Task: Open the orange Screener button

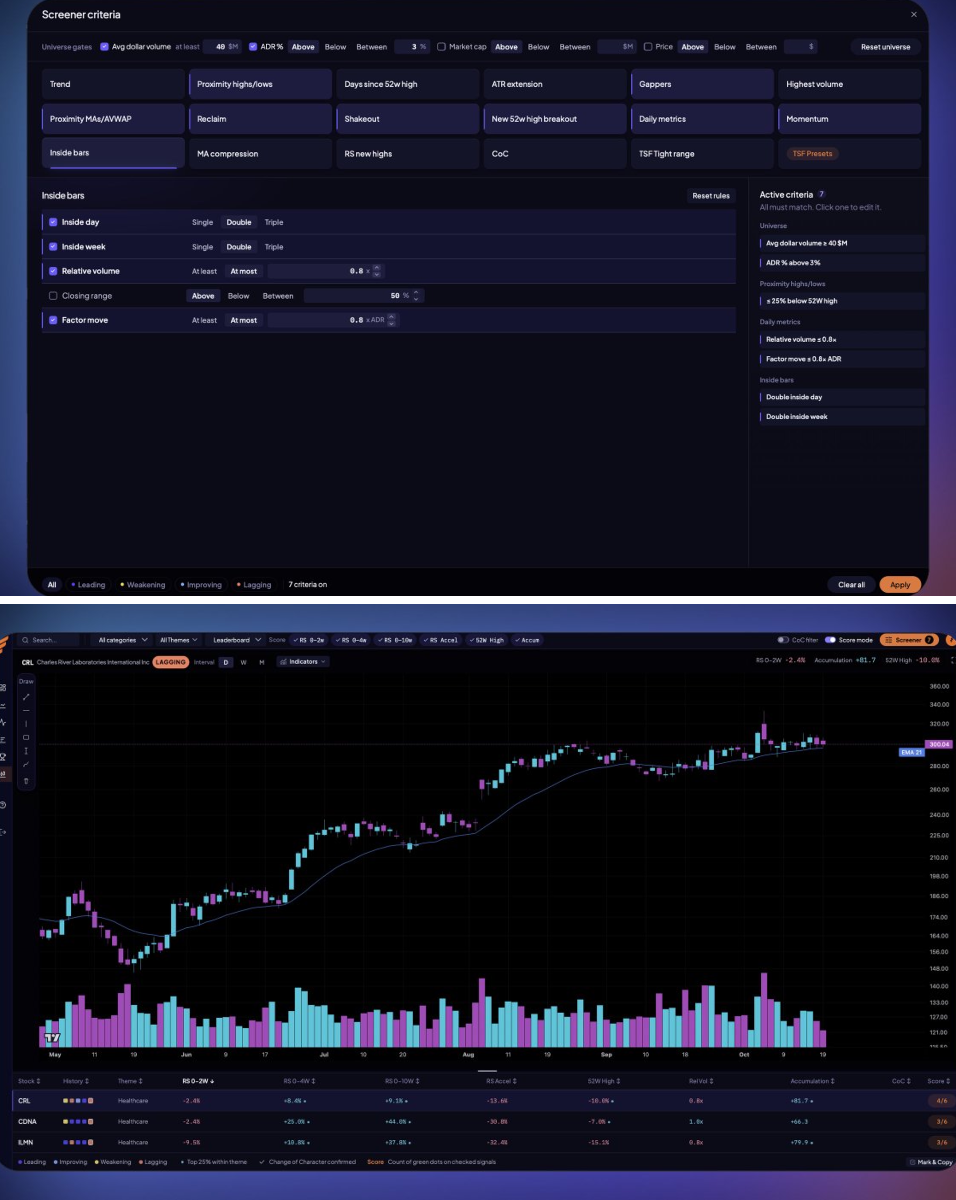Action: point(909,640)
